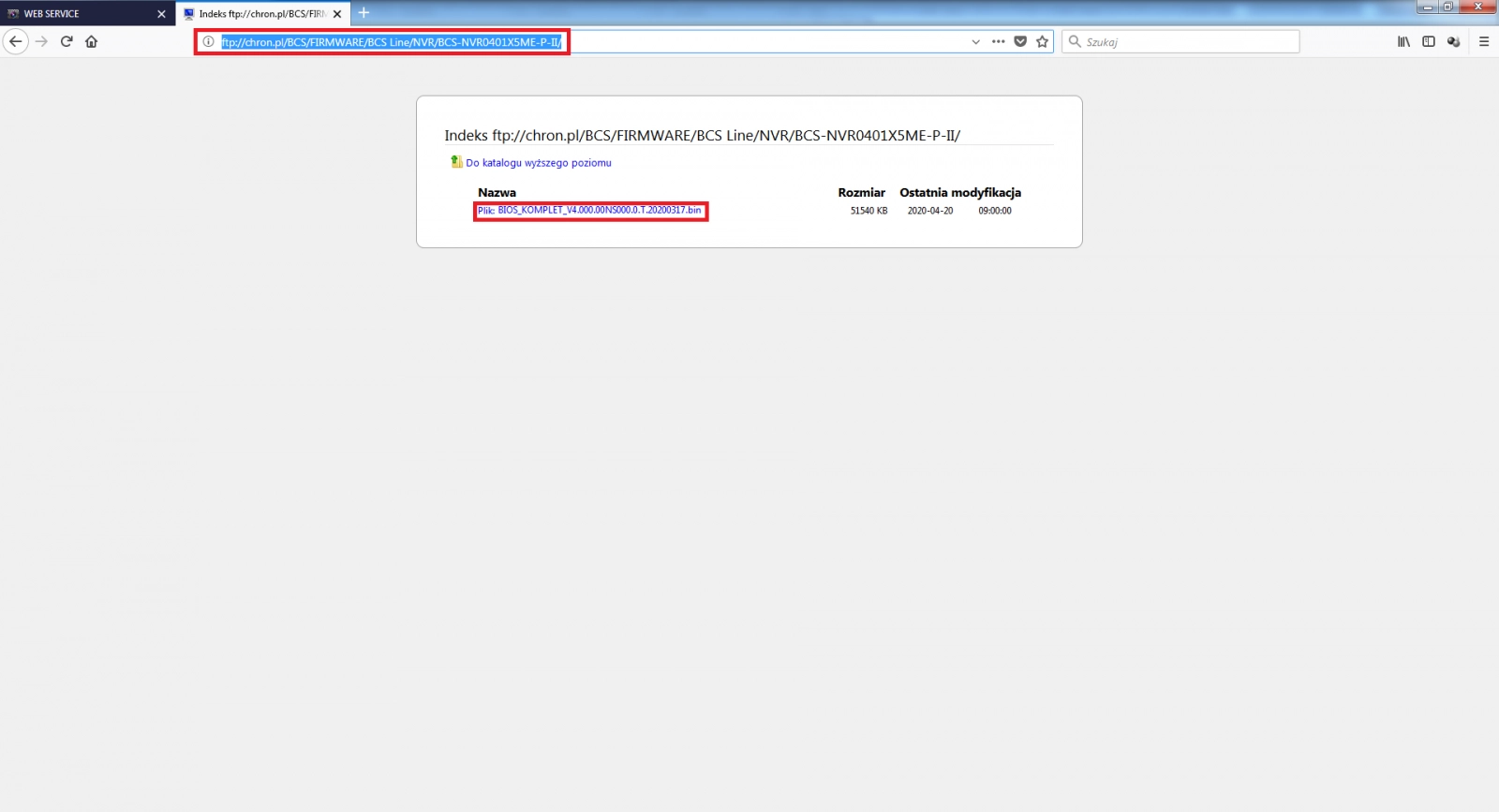The height and width of the screenshot is (812, 1499).
Task: Open the Firefox hamburger menu
Action: pos(1484,41)
